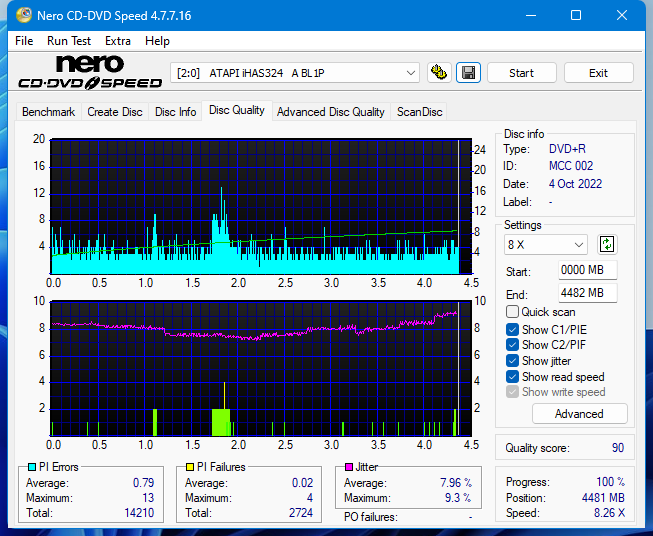Minimize the Nero CD-DVD Speed window

click(x=531, y=15)
